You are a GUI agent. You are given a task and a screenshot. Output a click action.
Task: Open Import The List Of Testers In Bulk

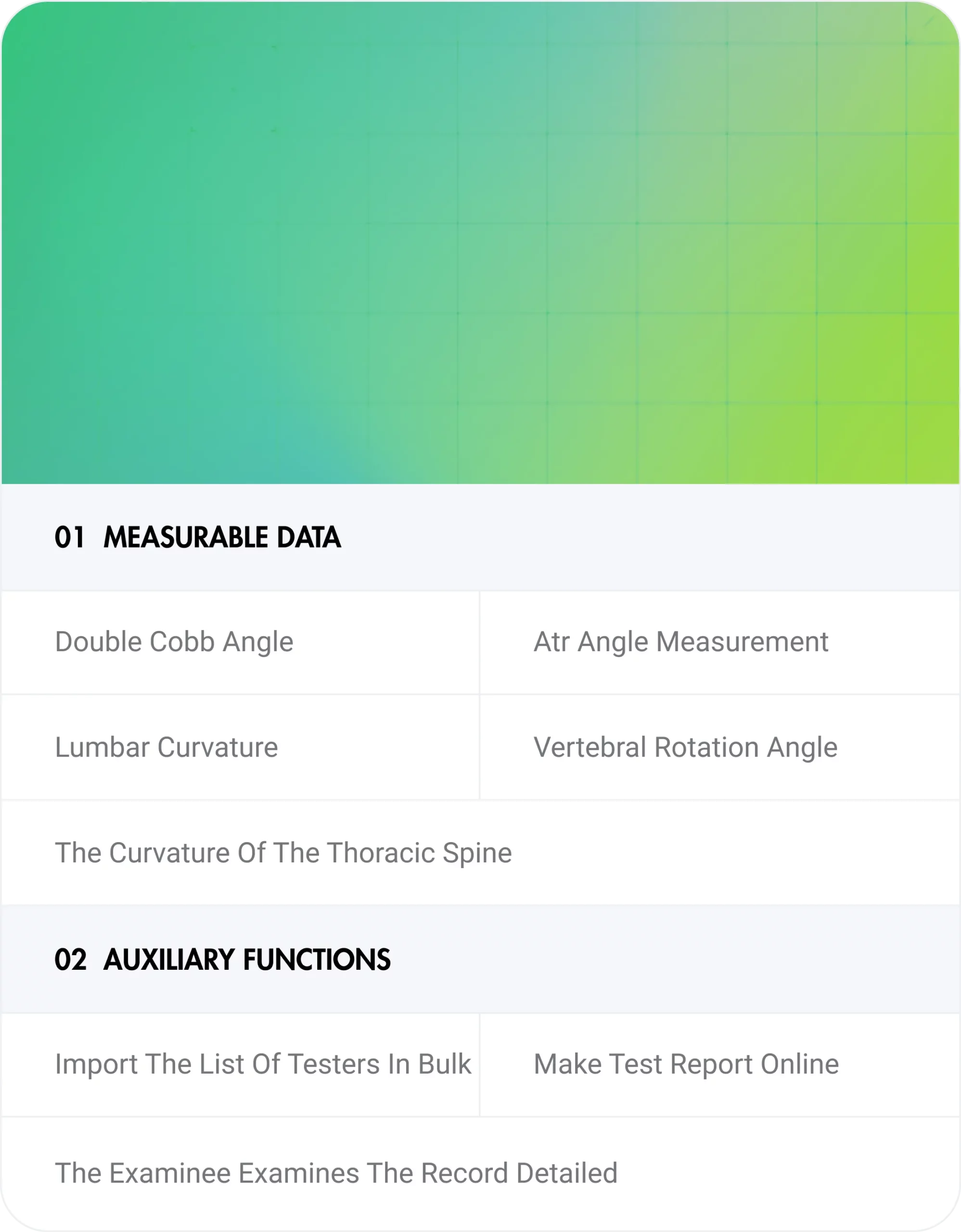coord(263,1065)
